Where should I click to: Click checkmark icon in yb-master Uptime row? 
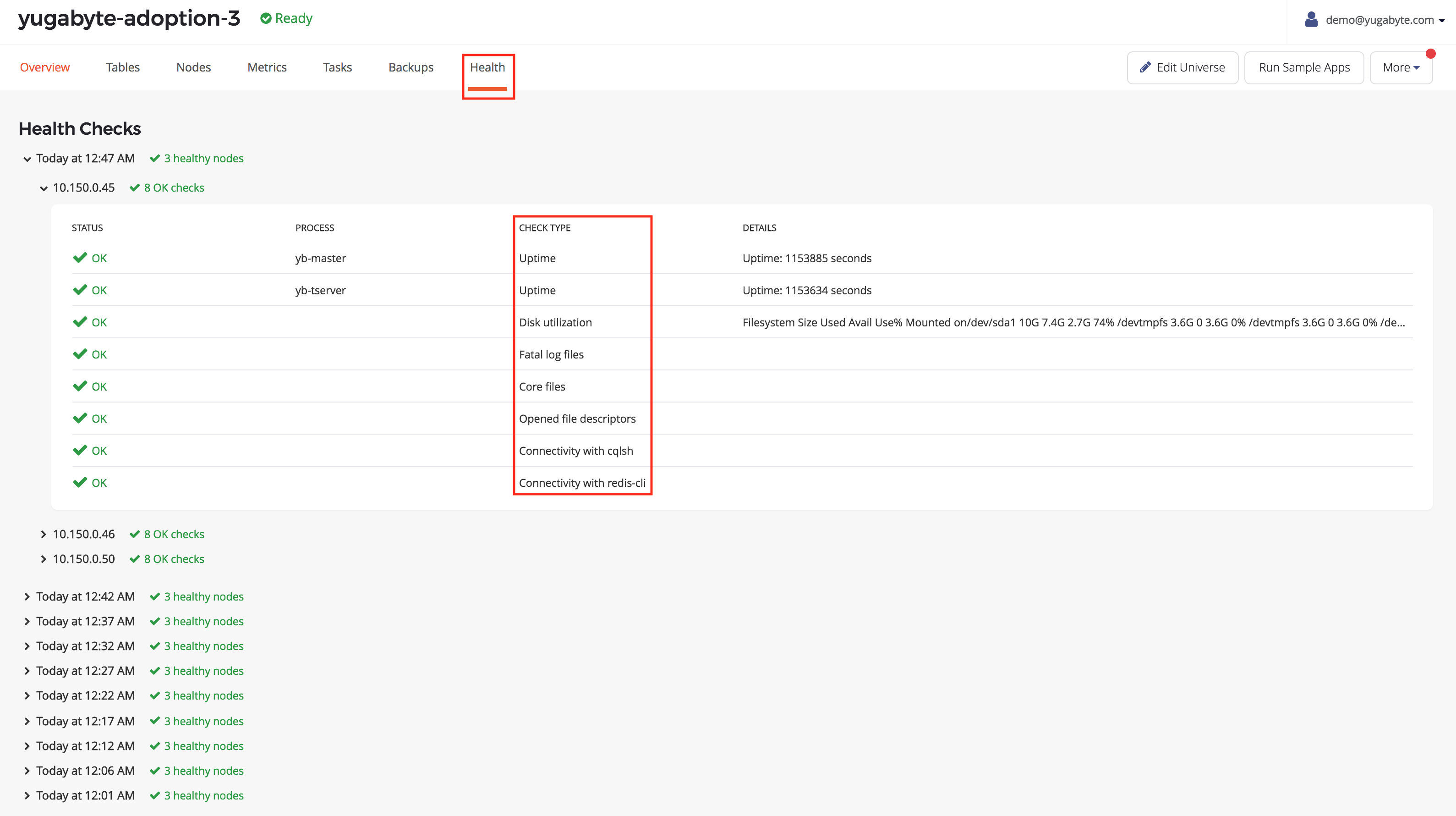point(80,258)
